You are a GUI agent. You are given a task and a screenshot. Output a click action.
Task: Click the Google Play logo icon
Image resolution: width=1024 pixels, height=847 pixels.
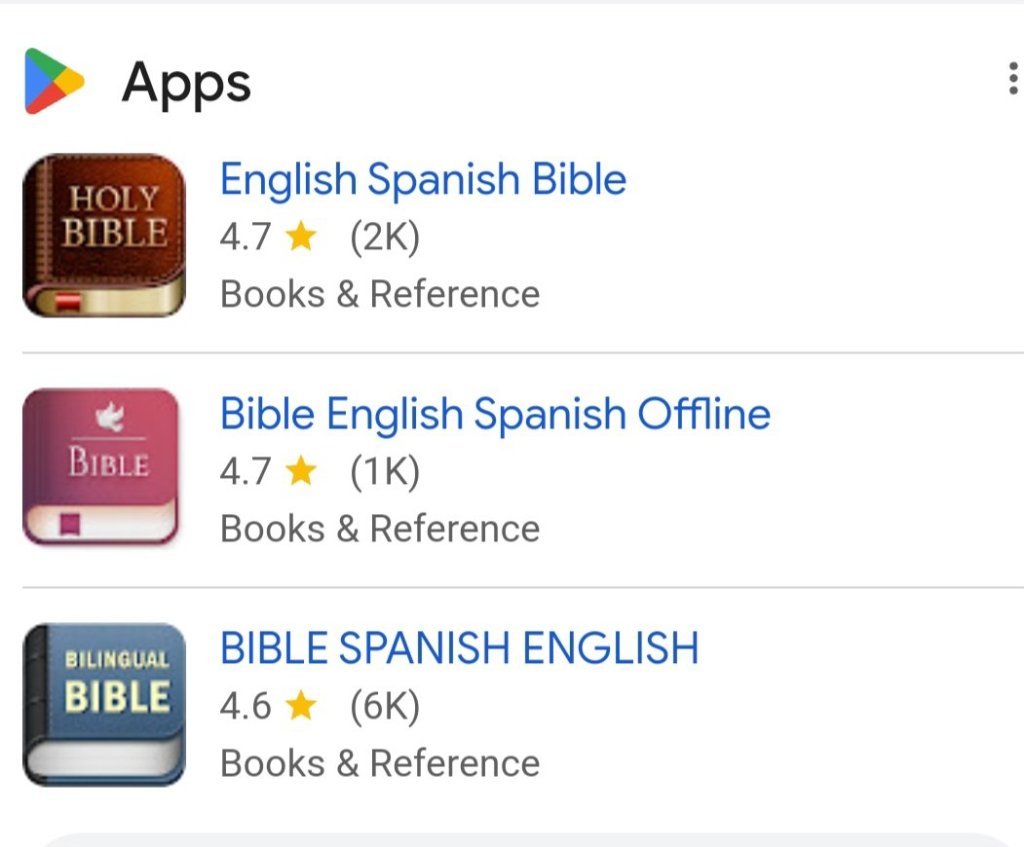pos(54,81)
